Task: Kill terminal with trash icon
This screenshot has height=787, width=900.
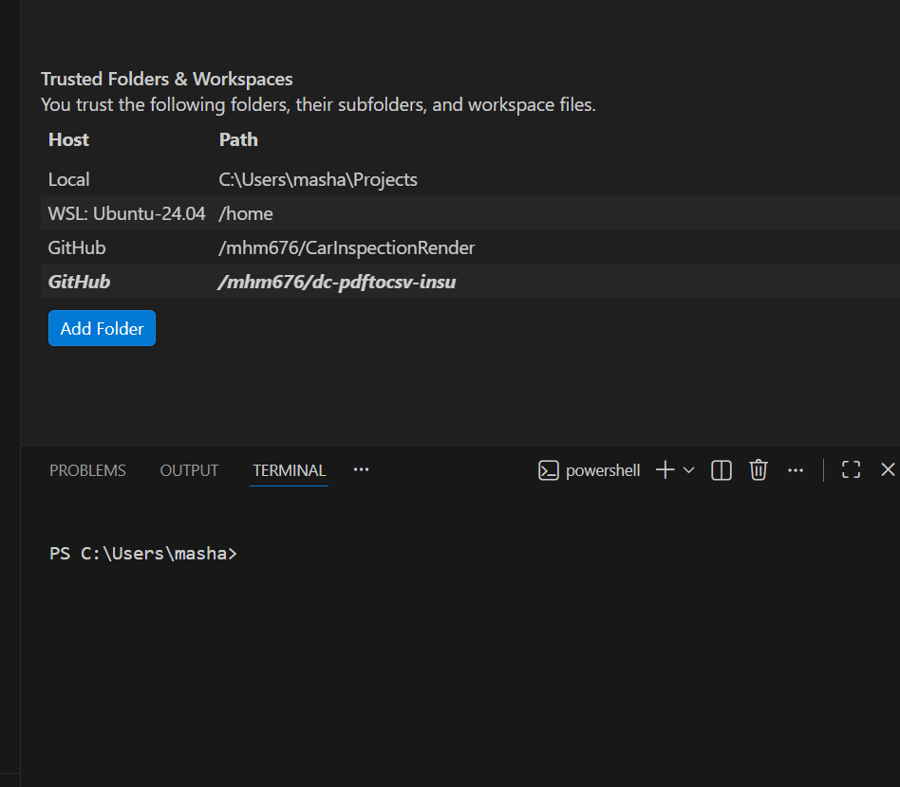Action: [758, 470]
